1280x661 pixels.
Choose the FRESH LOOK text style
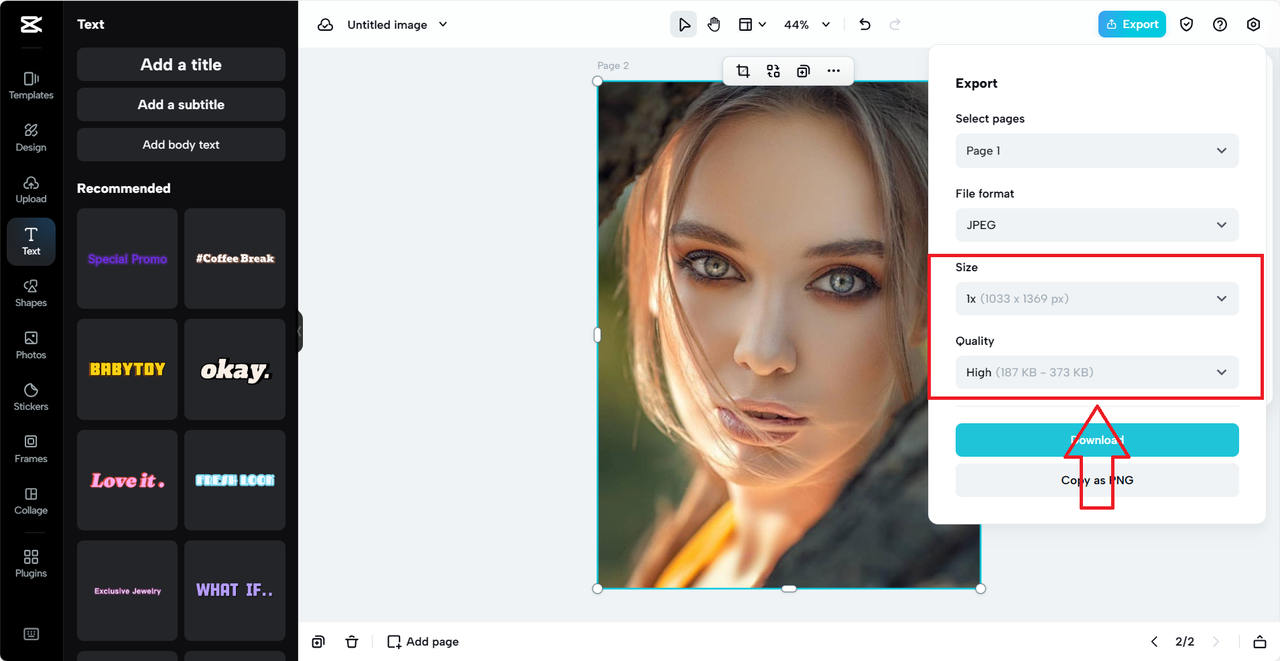pos(235,481)
